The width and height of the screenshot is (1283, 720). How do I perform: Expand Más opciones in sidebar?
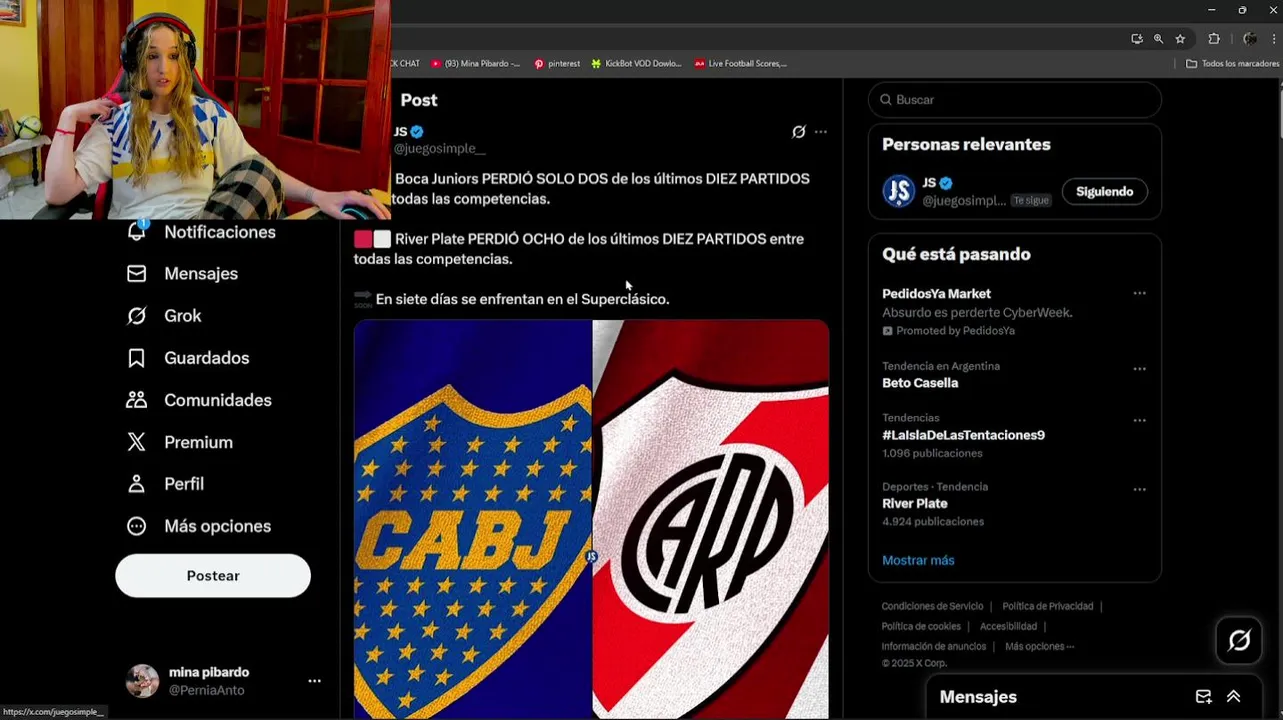tap(199, 526)
